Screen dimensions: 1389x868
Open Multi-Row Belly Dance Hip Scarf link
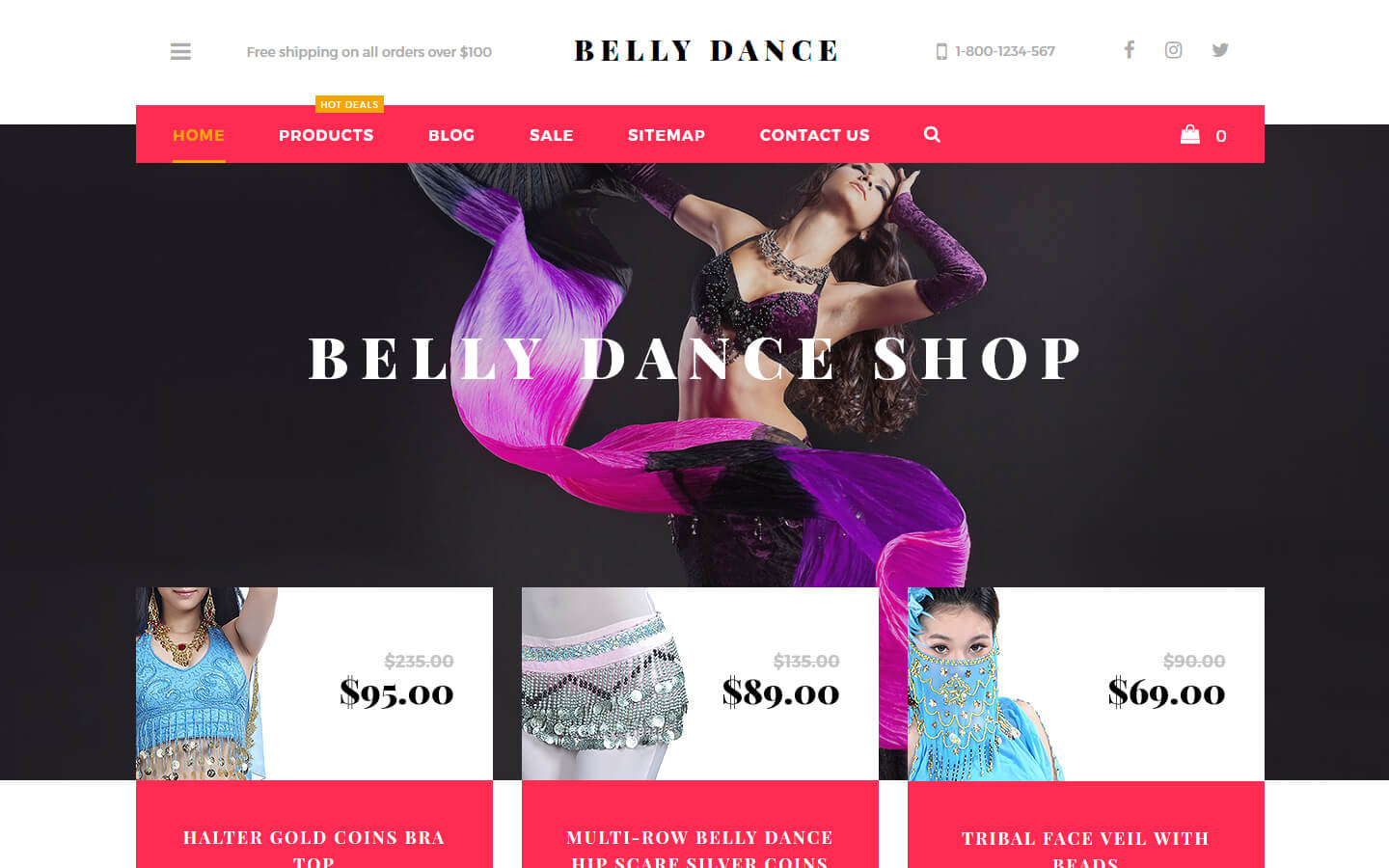(700, 849)
